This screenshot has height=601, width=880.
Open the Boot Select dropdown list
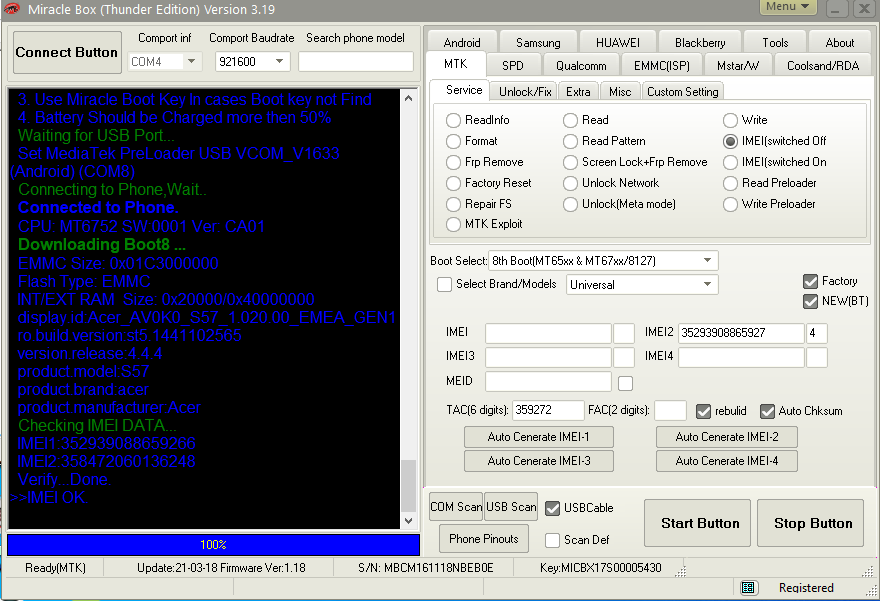[707, 260]
